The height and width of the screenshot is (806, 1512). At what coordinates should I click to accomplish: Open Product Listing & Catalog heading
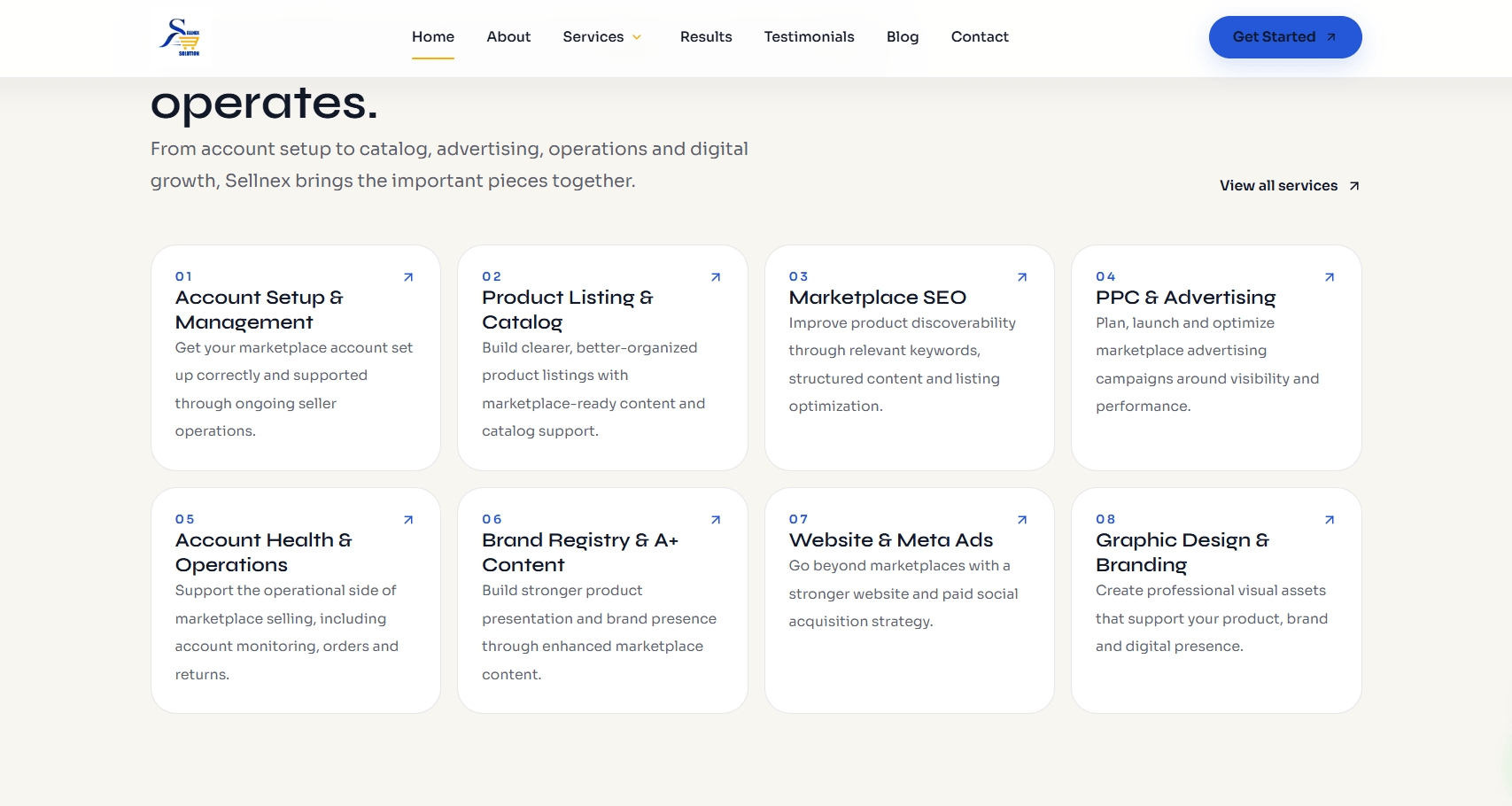coord(568,310)
